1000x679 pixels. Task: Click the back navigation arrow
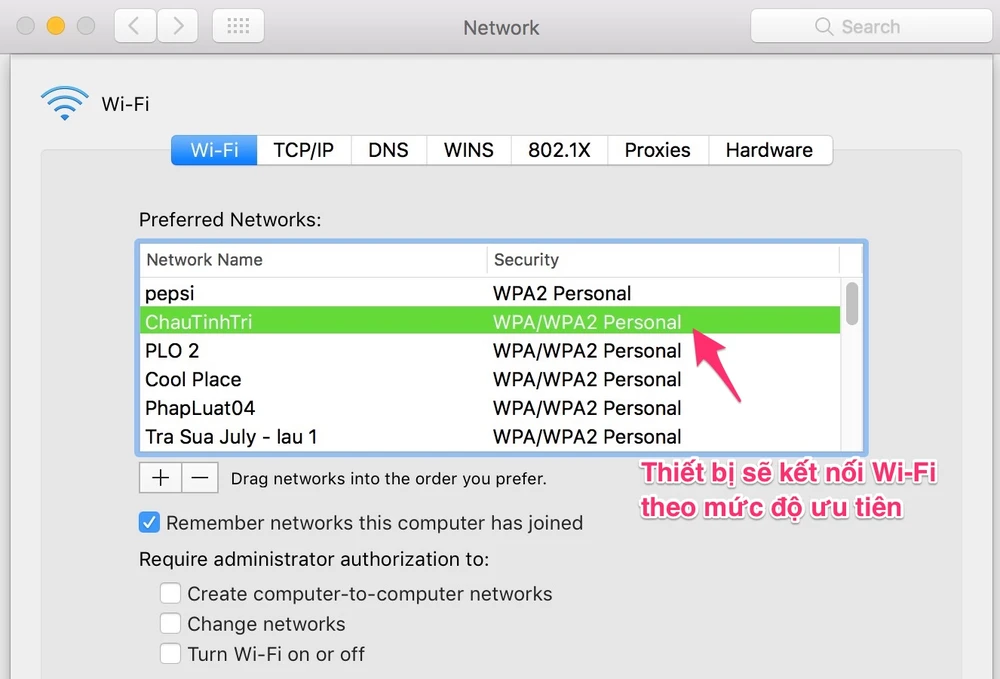pyautogui.click(x=134, y=26)
